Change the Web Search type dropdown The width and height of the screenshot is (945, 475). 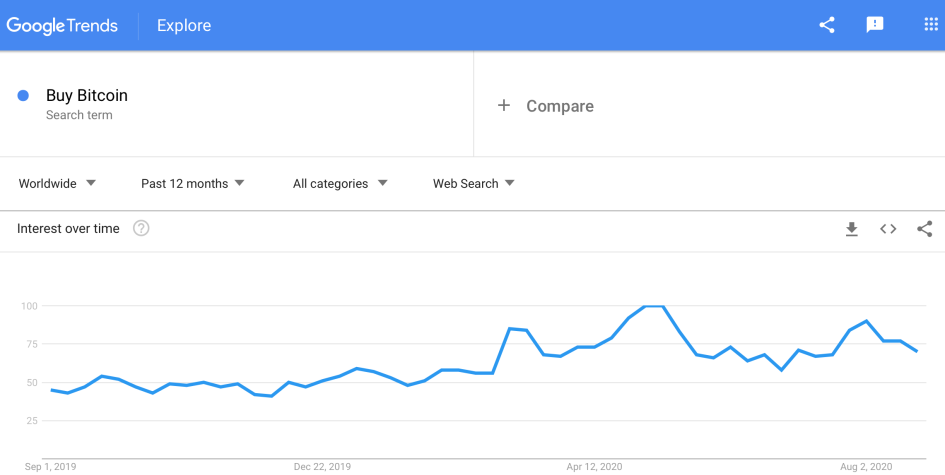474,184
